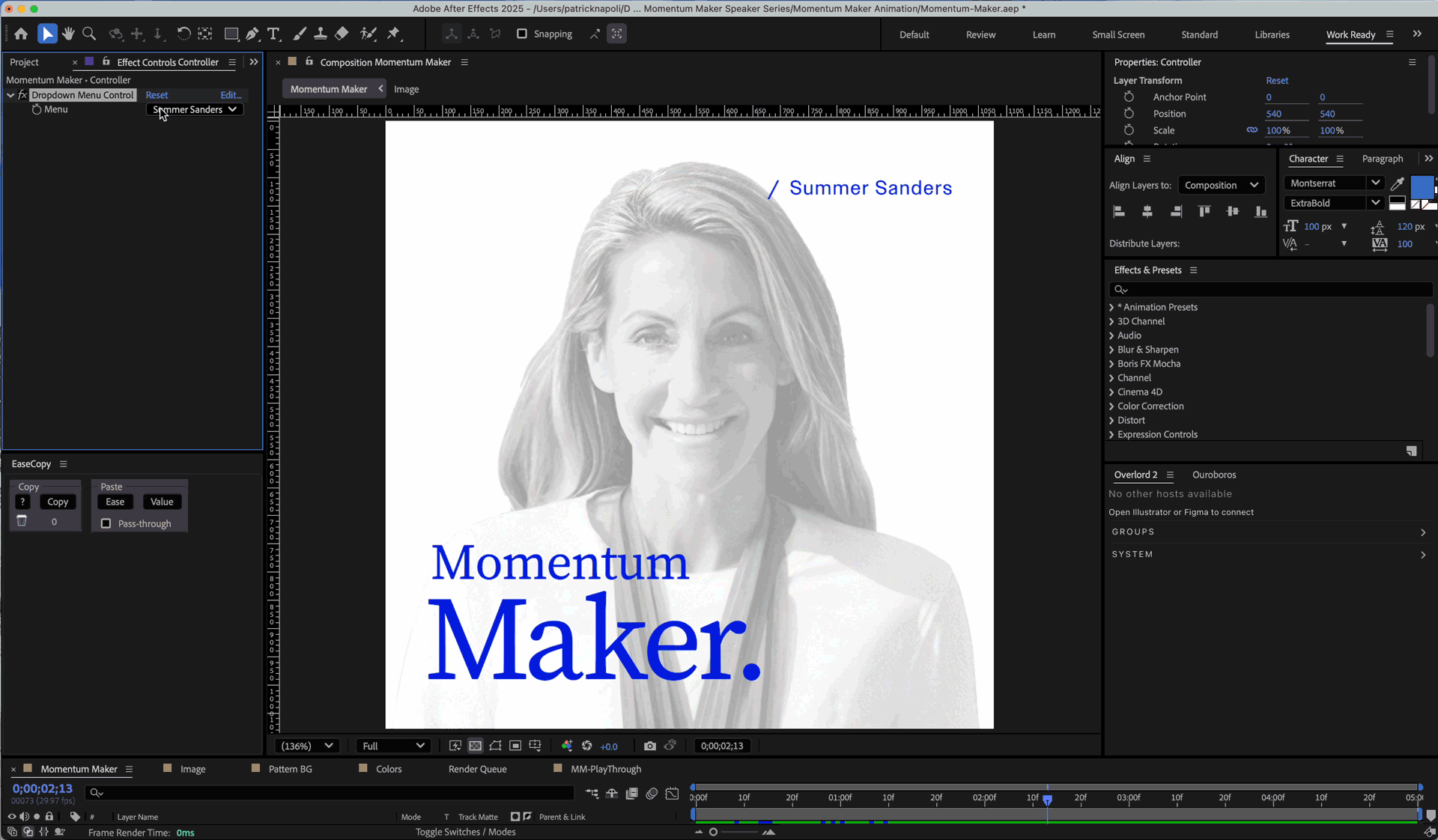Switch to the Paragraph tab
The height and width of the screenshot is (840, 1438).
pos(1382,159)
